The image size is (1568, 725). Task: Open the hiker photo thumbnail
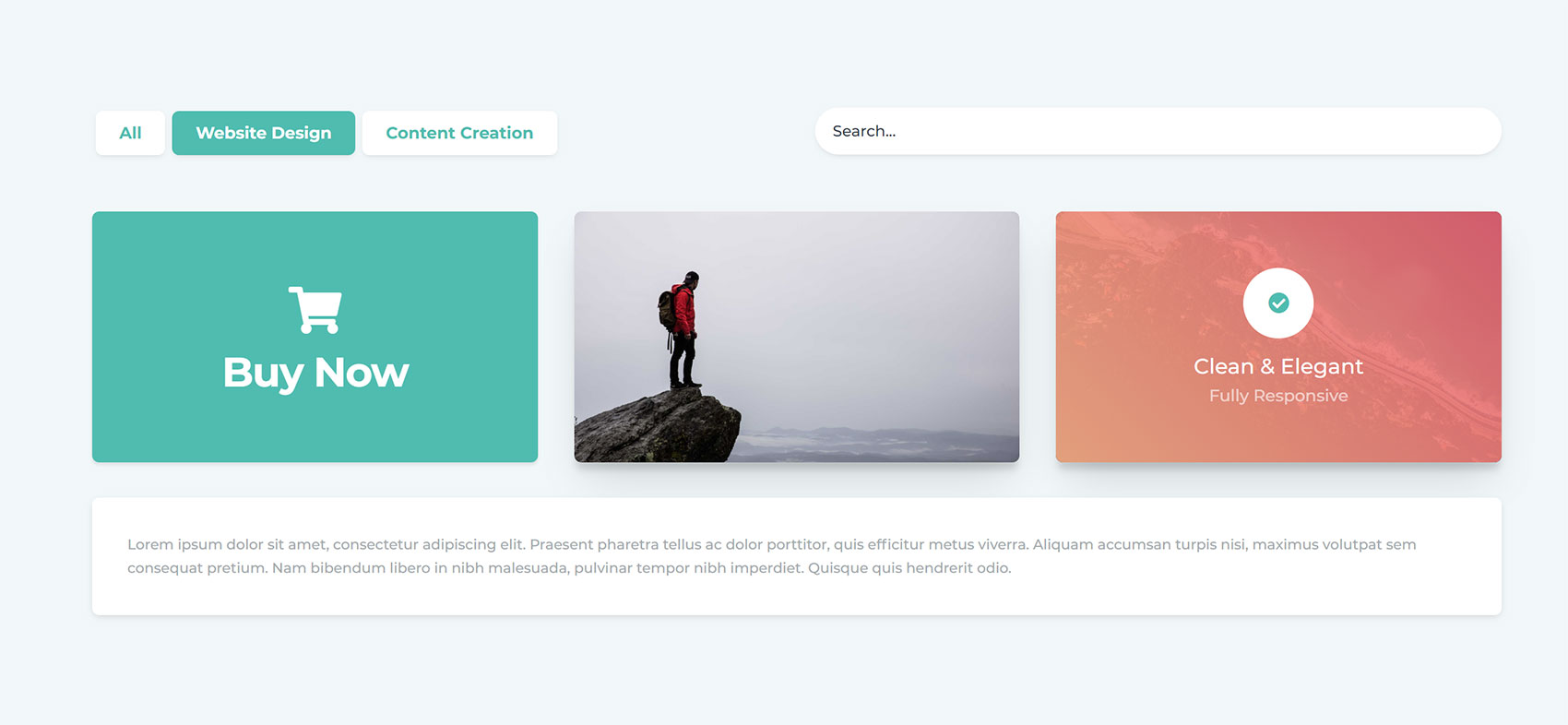tap(797, 337)
